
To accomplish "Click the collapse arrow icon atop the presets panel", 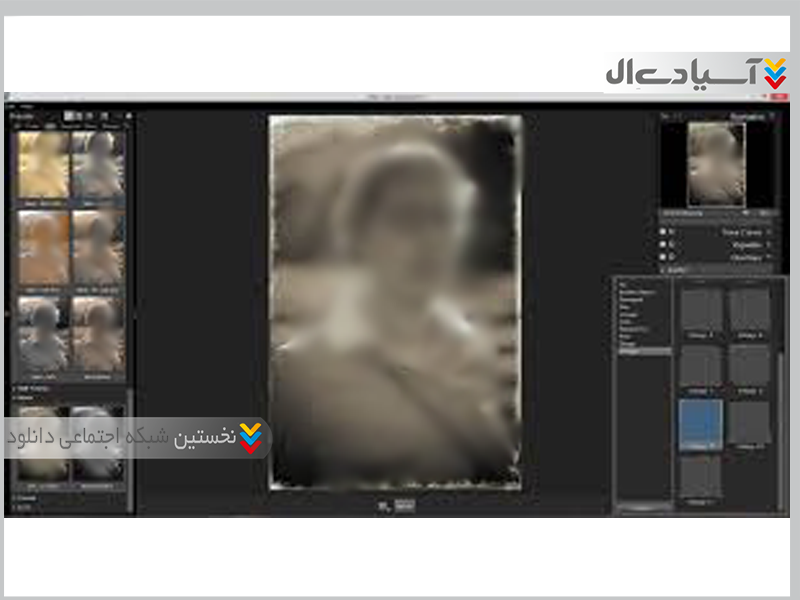I will (x=127, y=116).
